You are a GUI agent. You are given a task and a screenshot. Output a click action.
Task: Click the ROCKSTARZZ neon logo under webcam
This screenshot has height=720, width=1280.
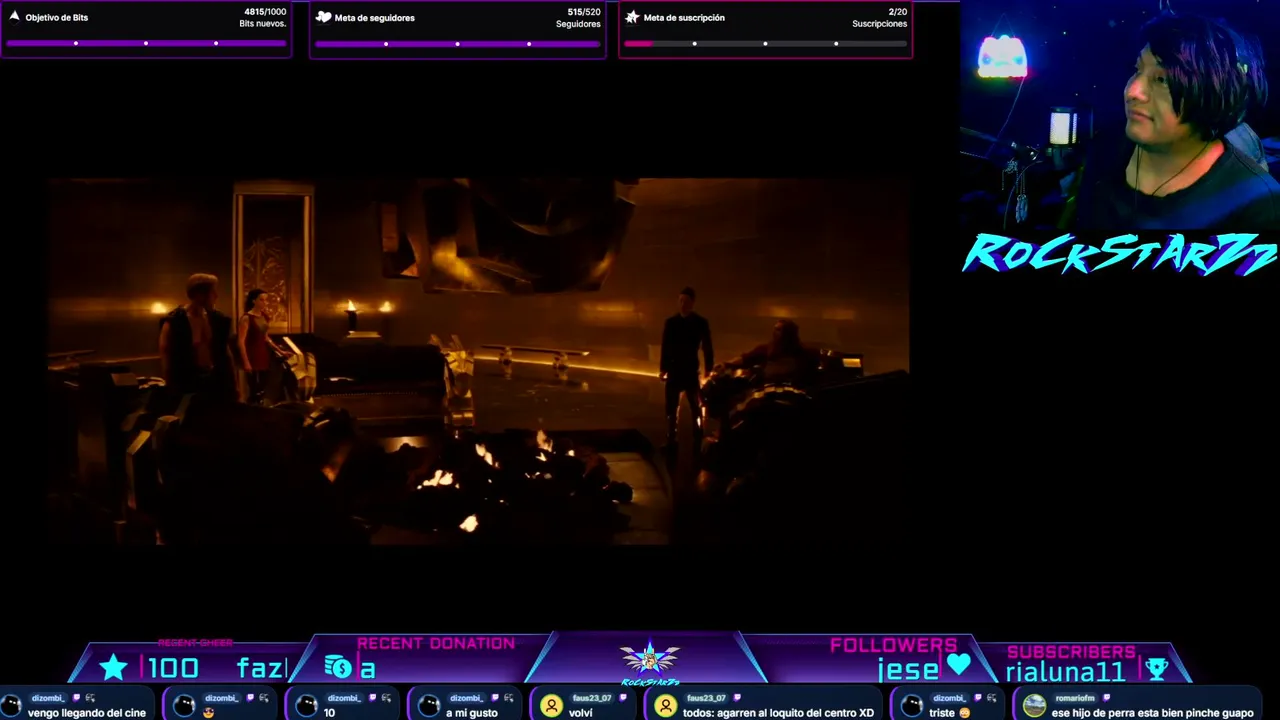[x=1120, y=253]
